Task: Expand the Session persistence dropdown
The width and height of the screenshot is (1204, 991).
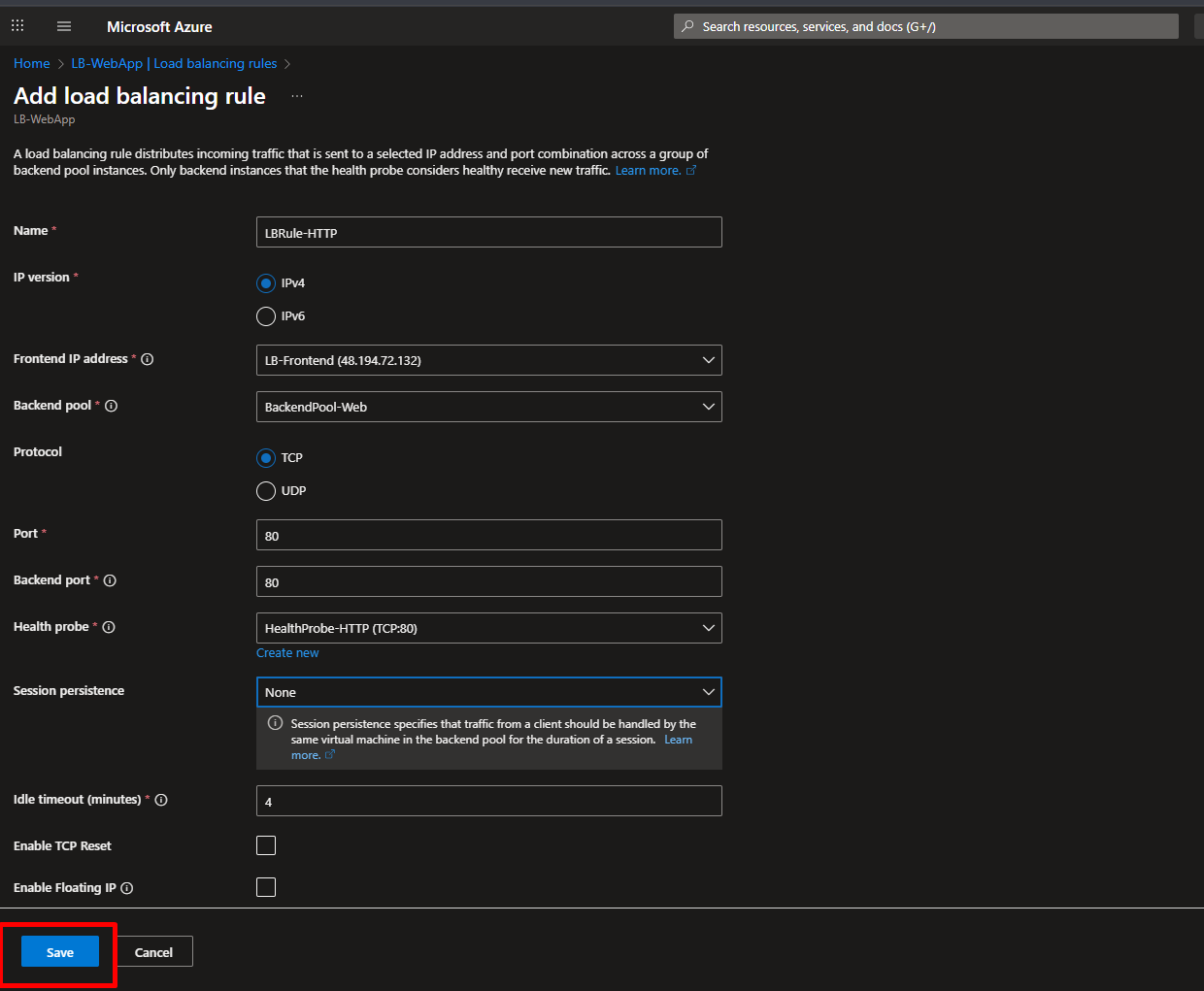Action: tap(488, 692)
